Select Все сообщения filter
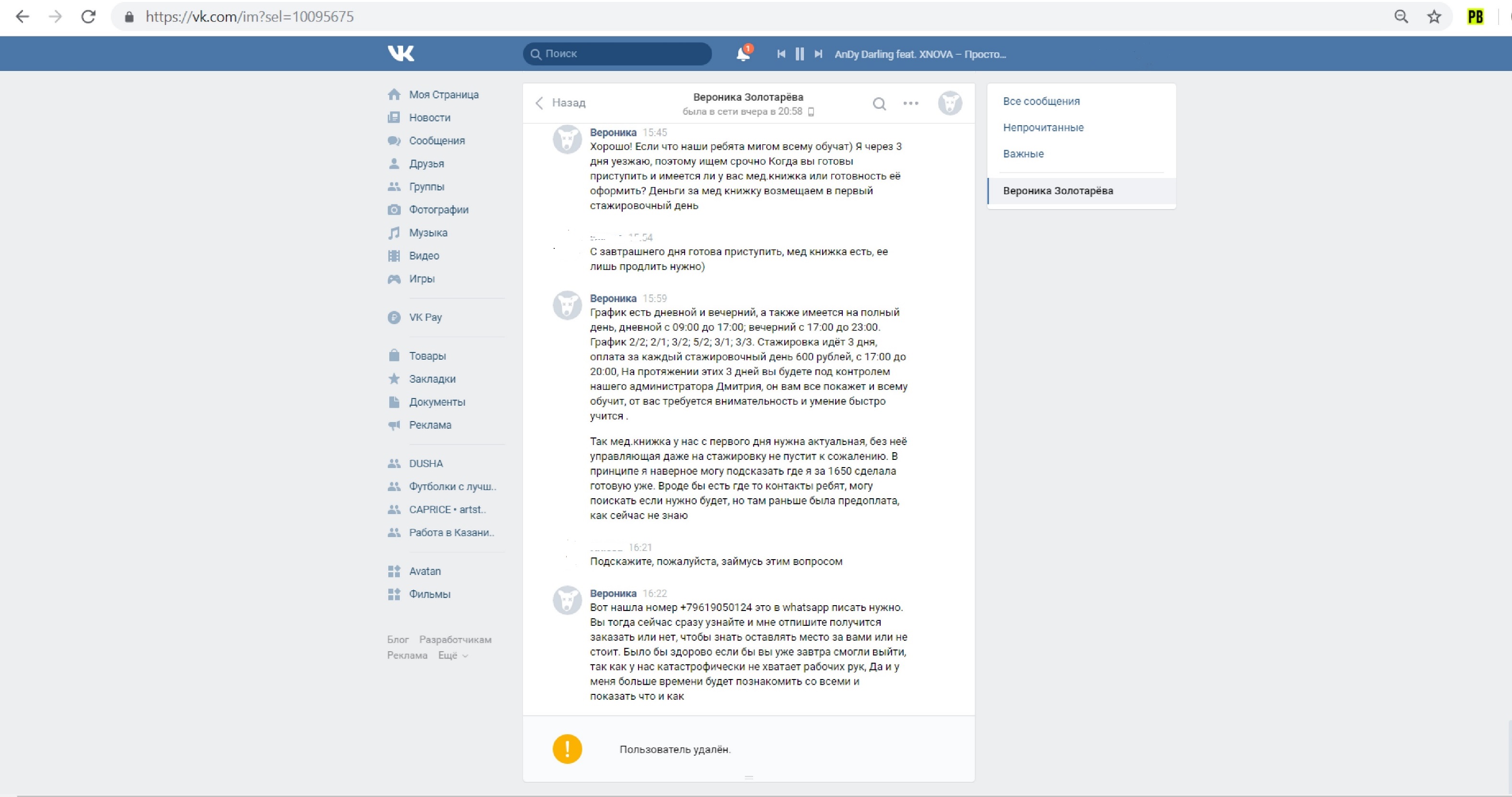 coord(1041,101)
